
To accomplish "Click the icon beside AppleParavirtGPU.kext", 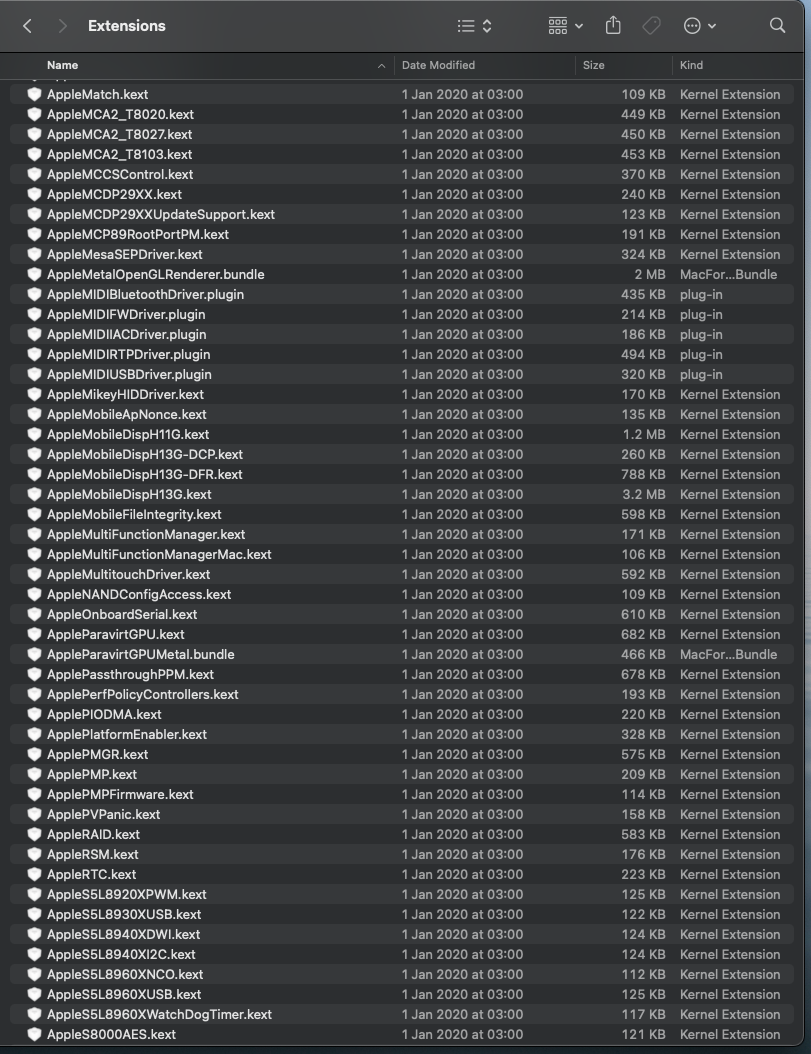I will click(x=34, y=635).
